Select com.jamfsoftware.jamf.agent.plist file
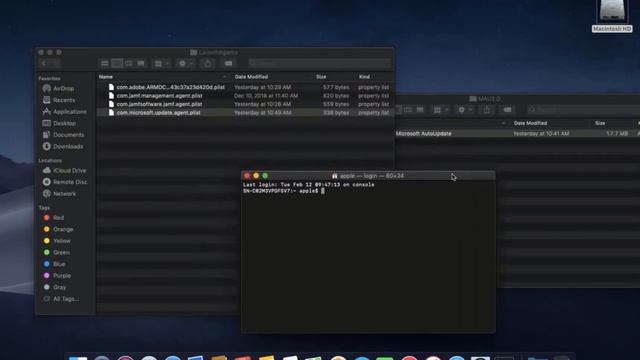The width and height of the screenshot is (640, 360). click(x=245, y=104)
